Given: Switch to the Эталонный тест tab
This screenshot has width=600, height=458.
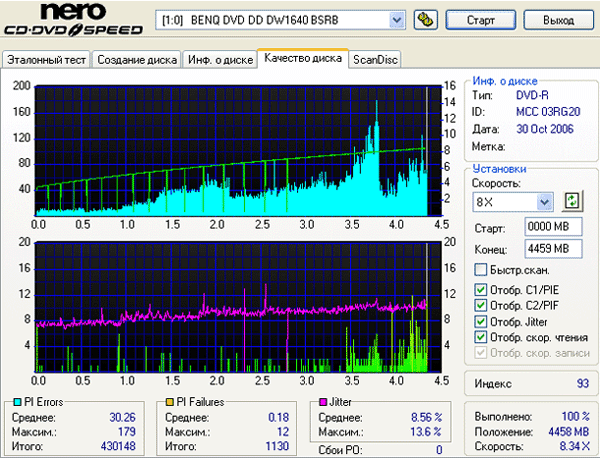Looking at the screenshot, I should click(47, 60).
